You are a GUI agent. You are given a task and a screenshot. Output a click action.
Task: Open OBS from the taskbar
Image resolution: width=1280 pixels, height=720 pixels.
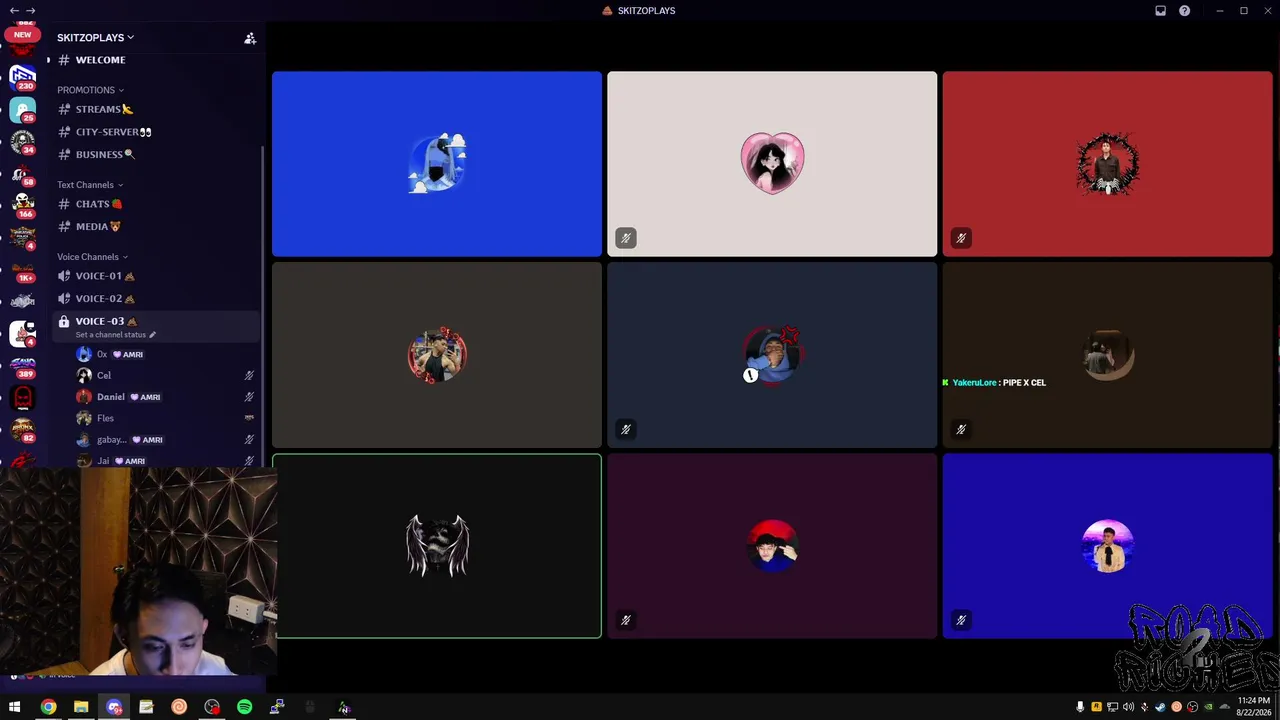[212, 707]
